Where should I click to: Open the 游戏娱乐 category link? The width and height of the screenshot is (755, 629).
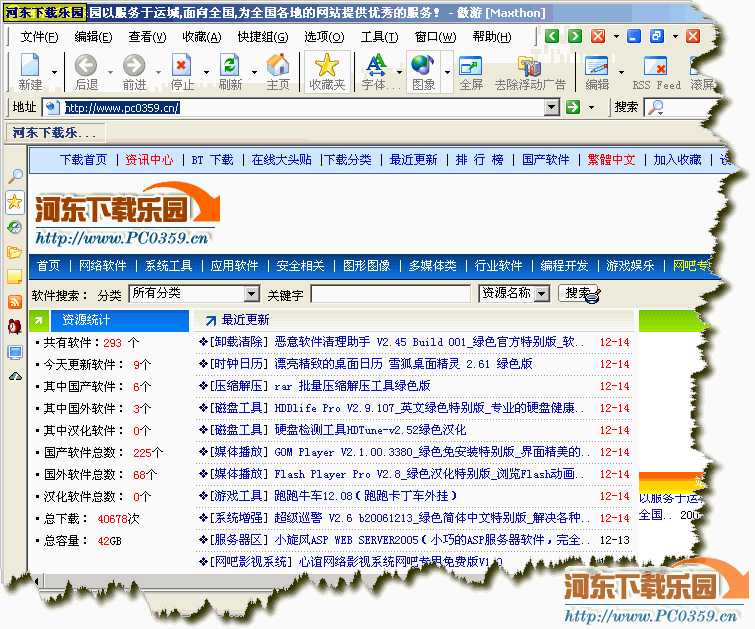630,265
